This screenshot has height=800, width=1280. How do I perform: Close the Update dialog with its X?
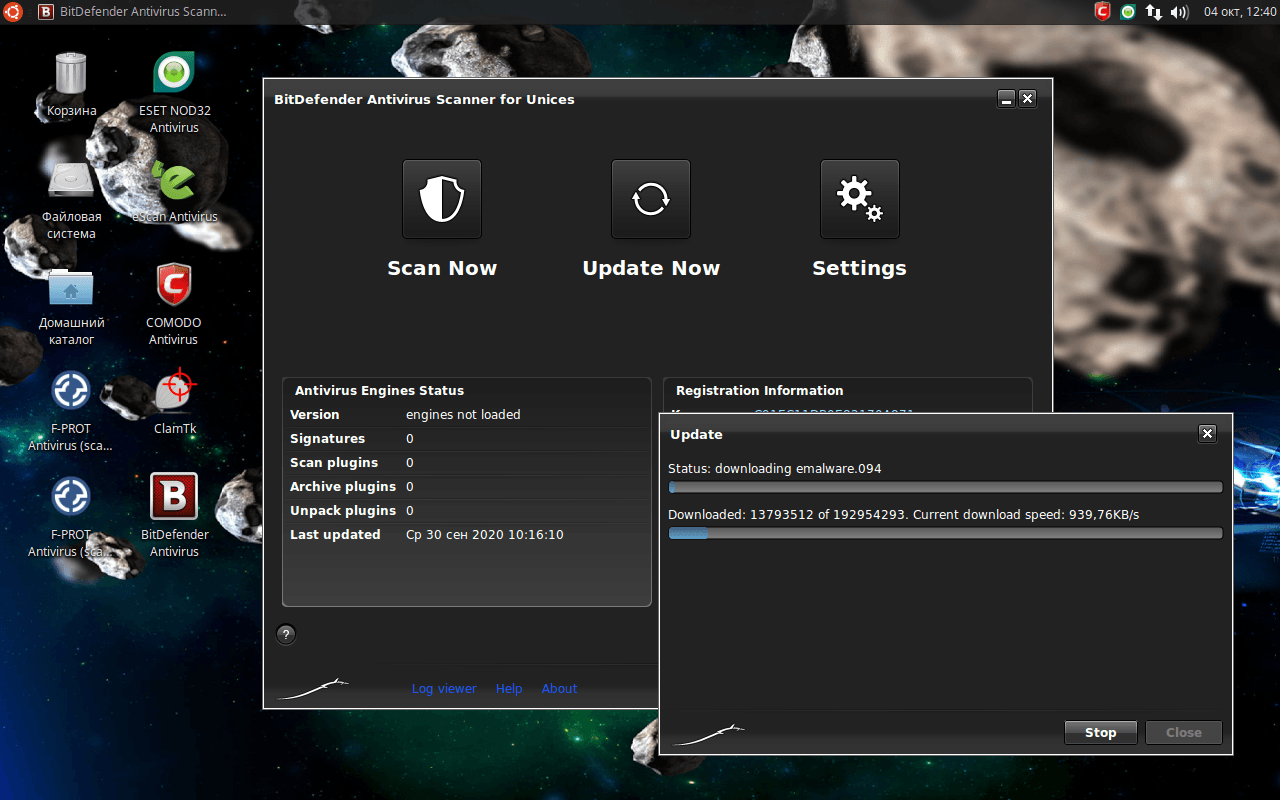click(x=1207, y=433)
